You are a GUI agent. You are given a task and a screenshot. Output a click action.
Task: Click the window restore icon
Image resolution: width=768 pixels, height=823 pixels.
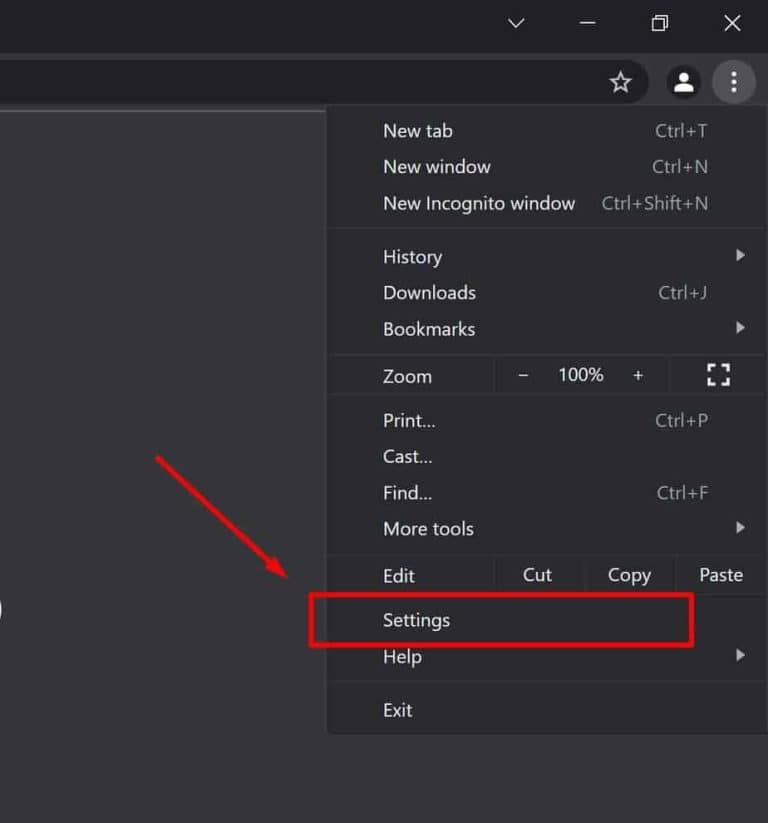coord(659,23)
